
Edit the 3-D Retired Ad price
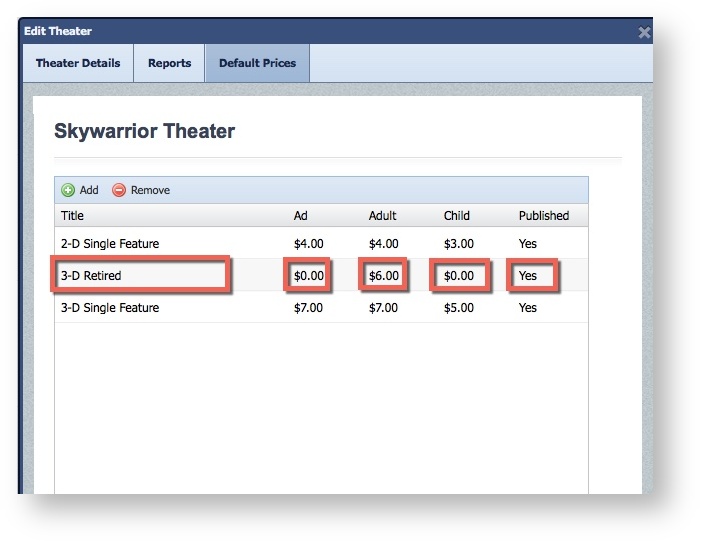(x=308, y=276)
